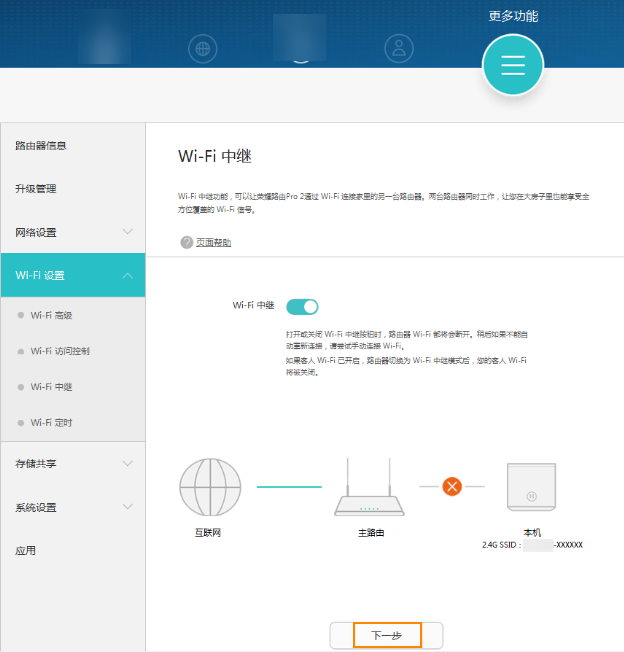624x652 pixels.
Task: Open the Wi-Fi 定时 submenu item
Action: pyautogui.click(x=51, y=423)
